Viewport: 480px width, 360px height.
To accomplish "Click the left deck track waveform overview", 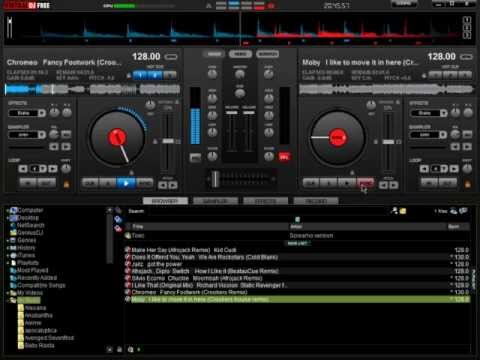I will pyautogui.click(x=93, y=89).
